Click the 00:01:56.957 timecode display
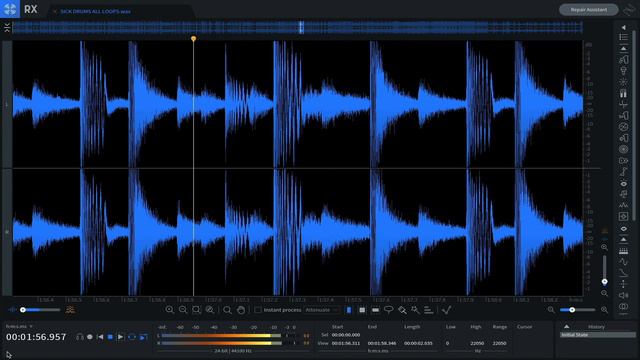 pyautogui.click(x=36, y=337)
